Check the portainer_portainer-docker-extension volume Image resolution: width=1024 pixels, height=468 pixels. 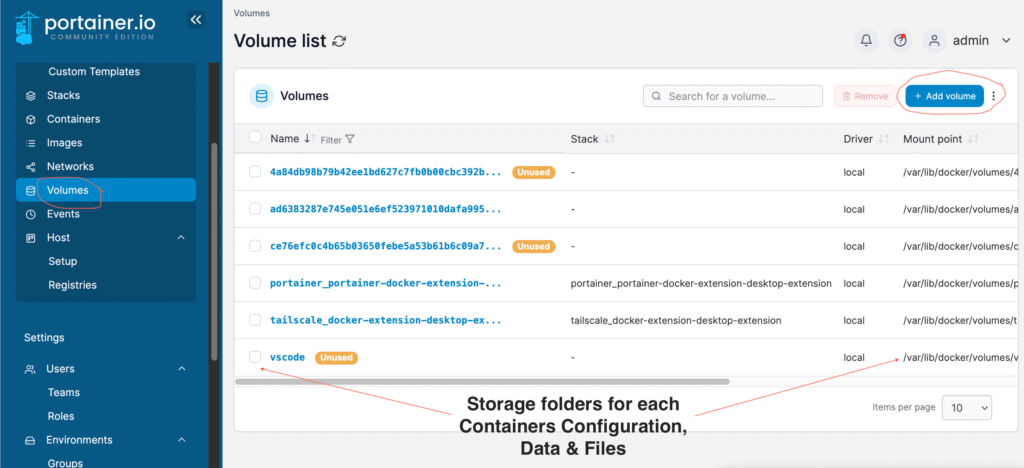coord(255,283)
